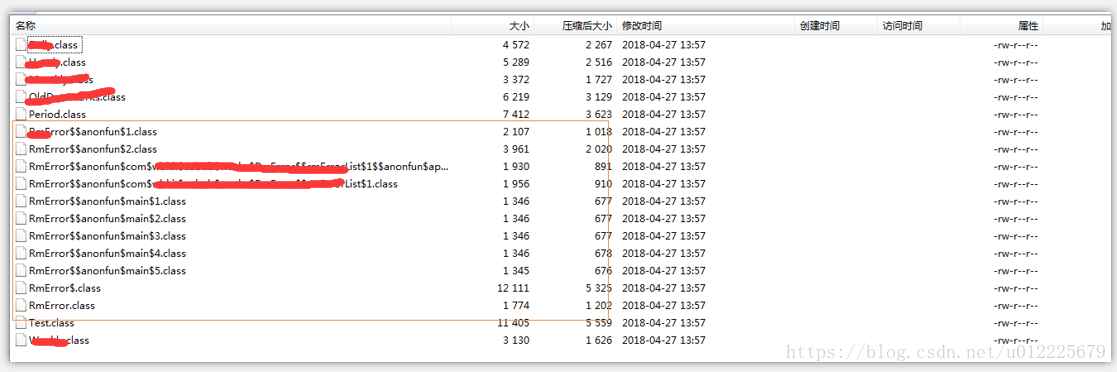Click the modified time in the Period.class row
The width and height of the screenshot is (1117, 372).
(664, 114)
